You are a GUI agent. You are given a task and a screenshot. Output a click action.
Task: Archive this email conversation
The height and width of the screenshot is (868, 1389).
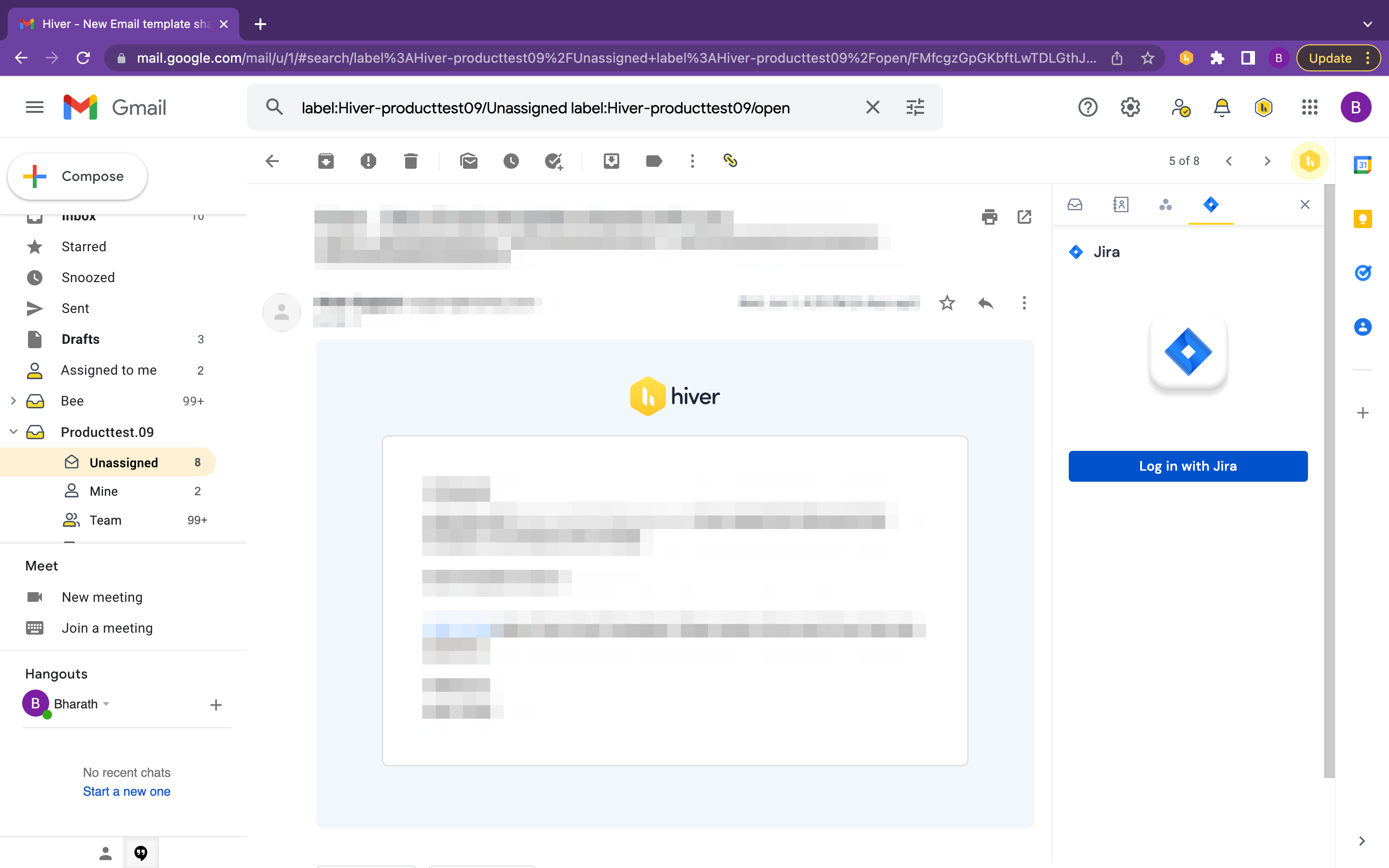tap(326, 162)
